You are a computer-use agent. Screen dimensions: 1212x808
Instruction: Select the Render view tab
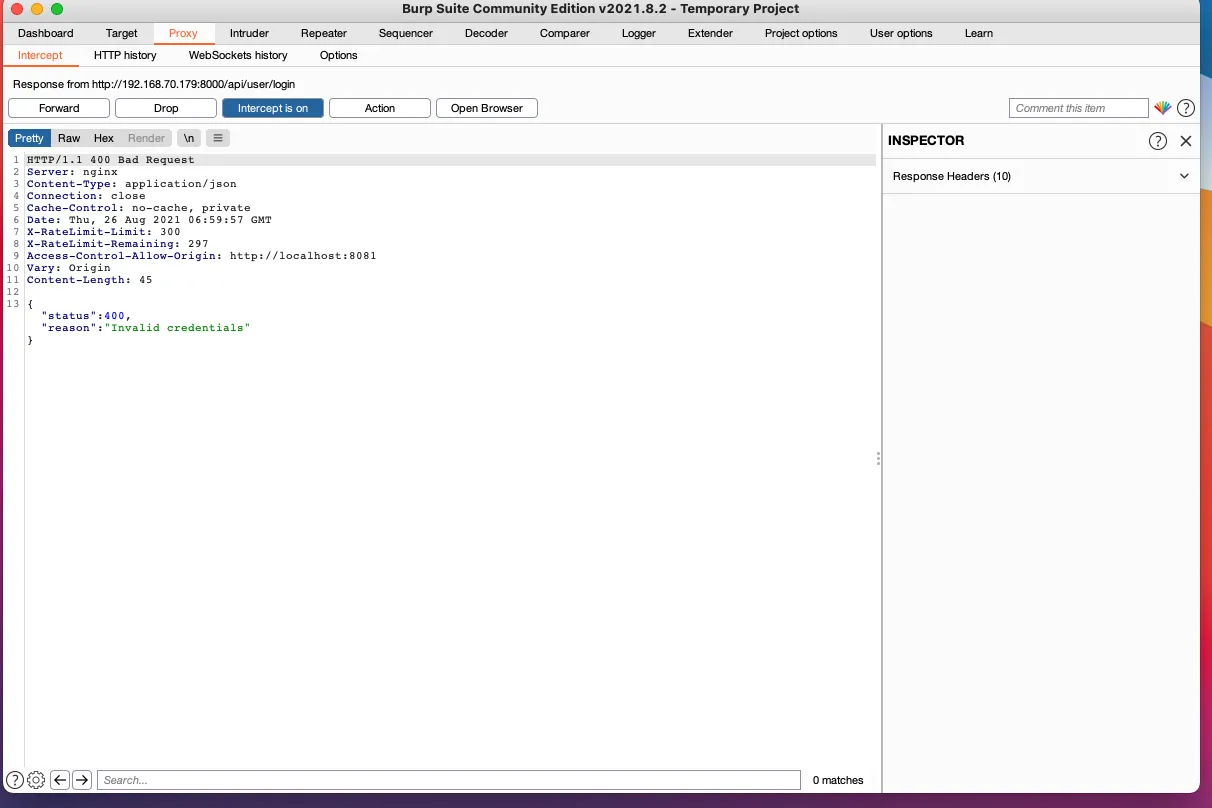[x=147, y=138]
